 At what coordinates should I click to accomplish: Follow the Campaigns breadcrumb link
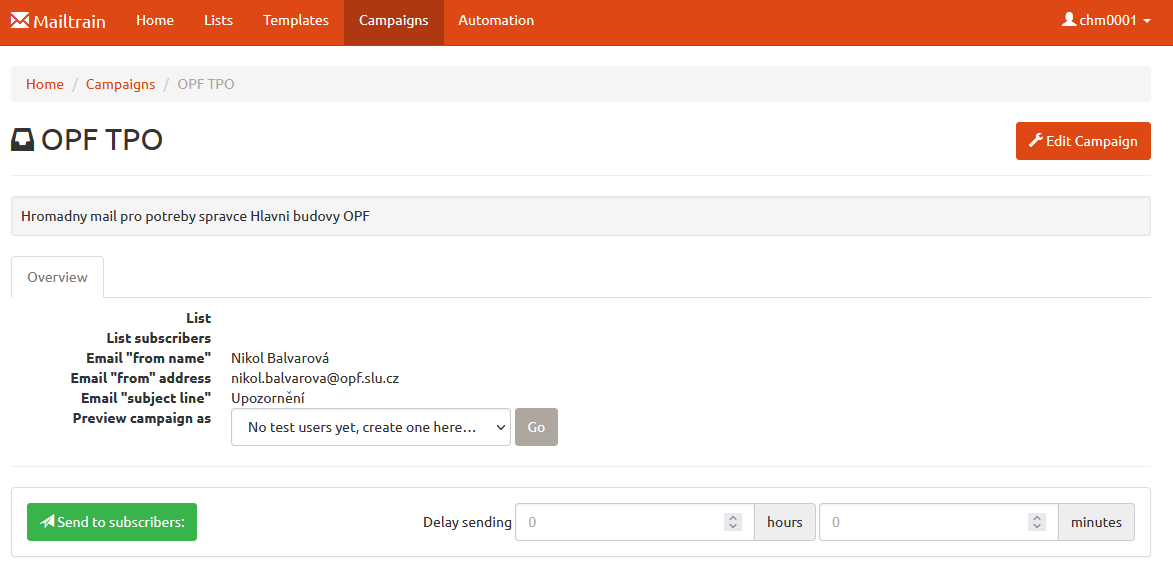coord(120,84)
